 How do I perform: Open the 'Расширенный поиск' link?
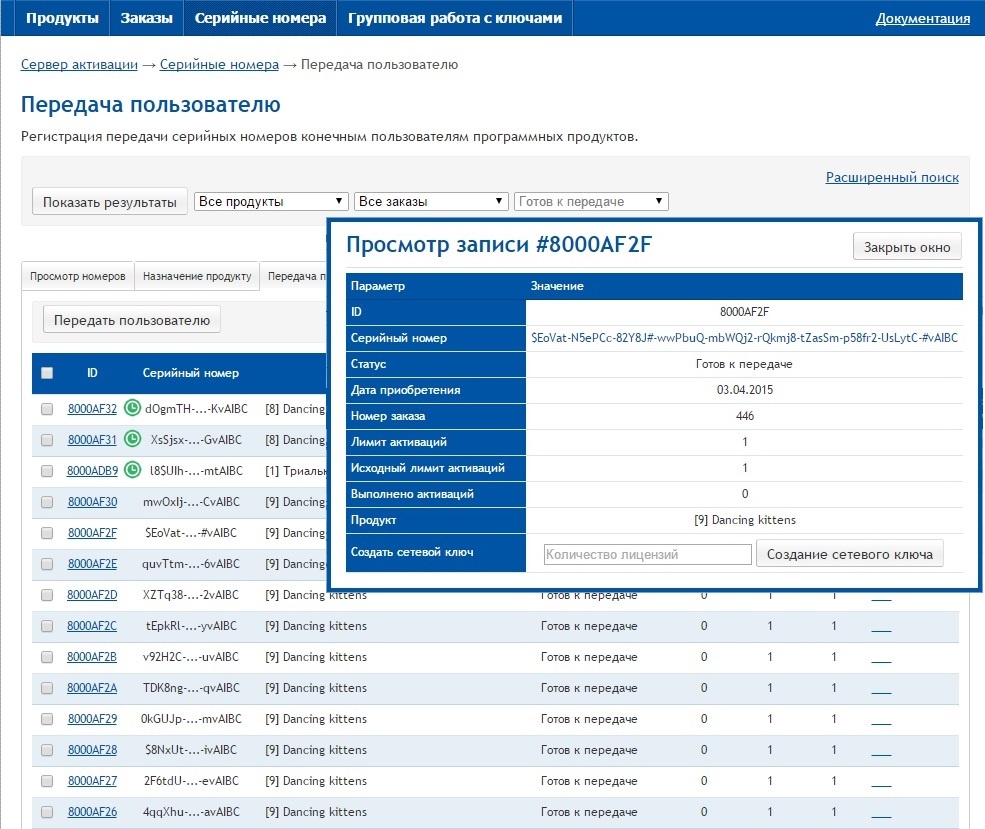pyautogui.click(x=892, y=177)
